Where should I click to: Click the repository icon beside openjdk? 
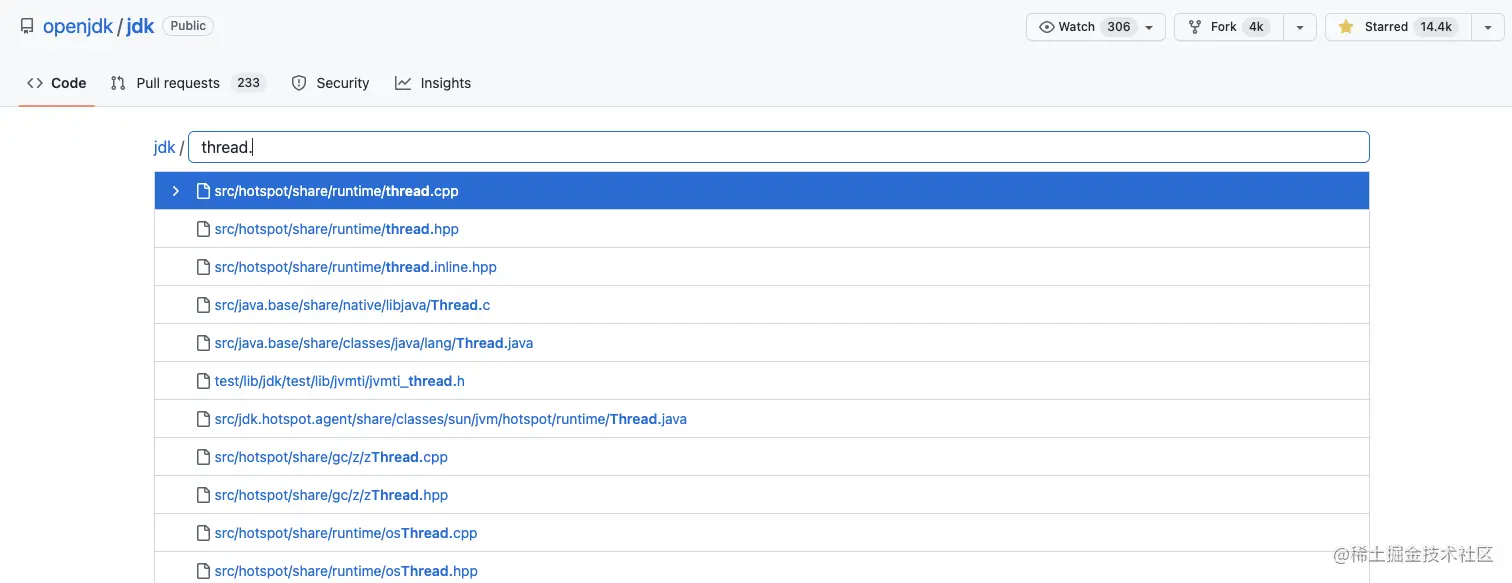click(27, 27)
